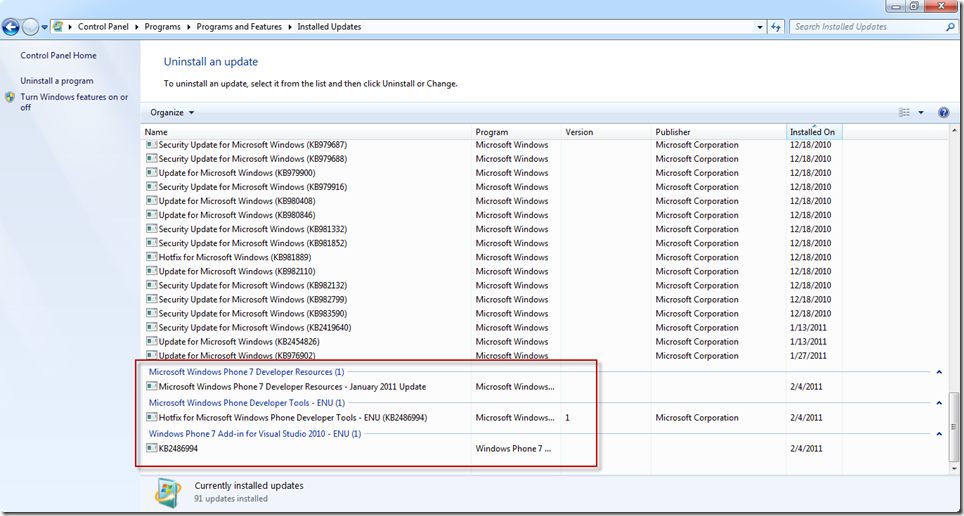
Task: Click the icon of the KB979687 security update
Action: pyautogui.click(x=151, y=145)
